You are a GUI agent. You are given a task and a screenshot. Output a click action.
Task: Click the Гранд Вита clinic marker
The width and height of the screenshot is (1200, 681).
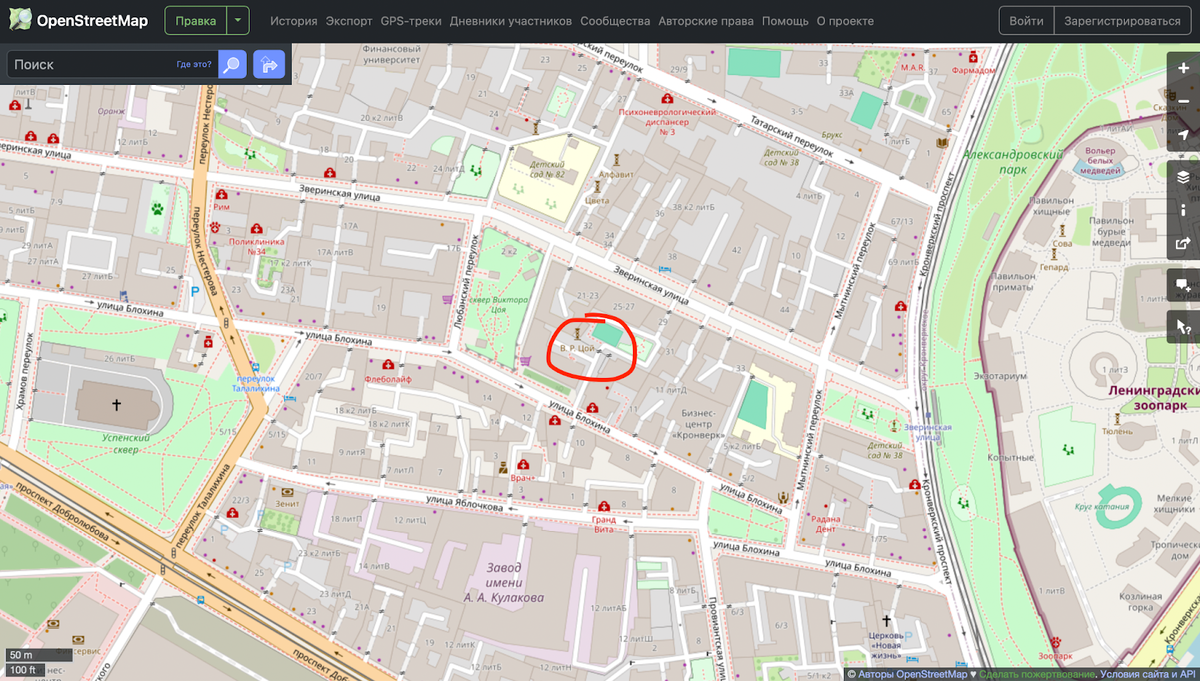[x=604, y=505]
